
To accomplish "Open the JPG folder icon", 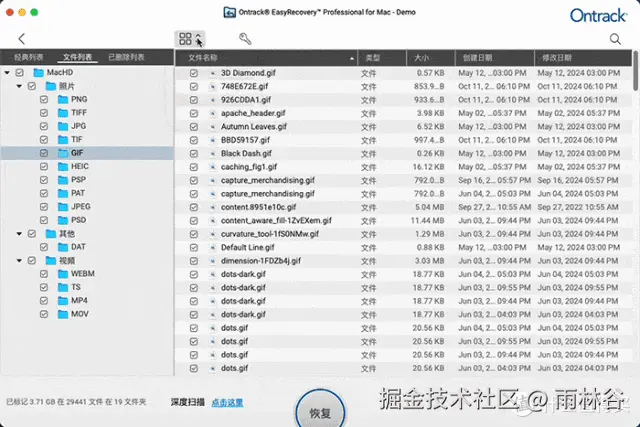I will [x=63, y=126].
